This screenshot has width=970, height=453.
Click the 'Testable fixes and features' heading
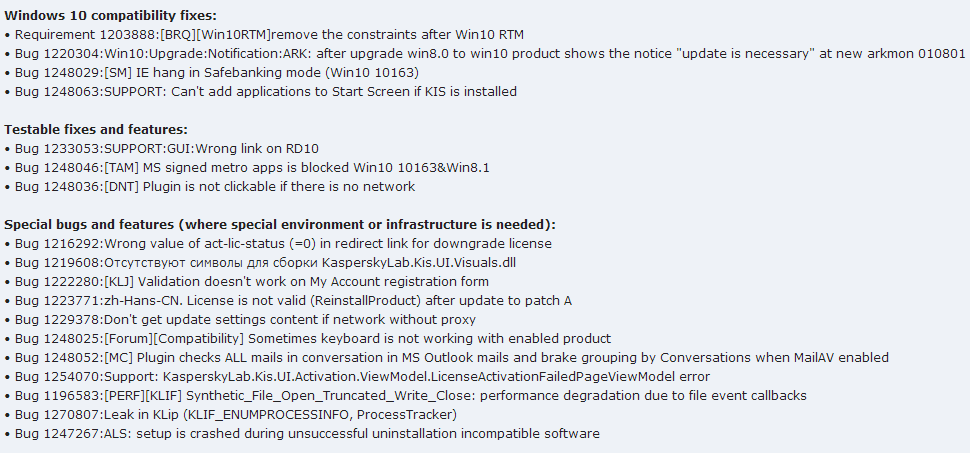point(96,130)
